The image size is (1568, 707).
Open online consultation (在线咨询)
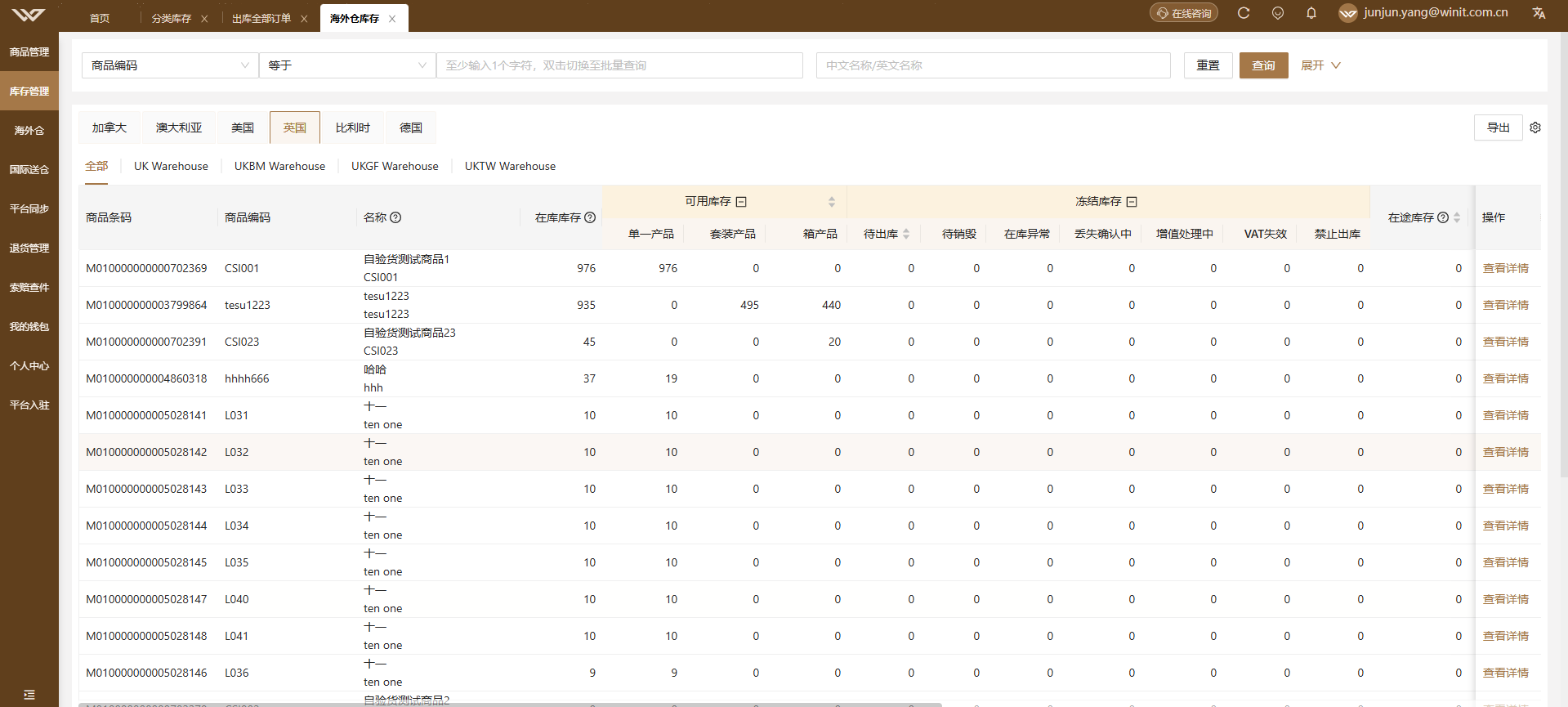click(x=1184, y=13)
